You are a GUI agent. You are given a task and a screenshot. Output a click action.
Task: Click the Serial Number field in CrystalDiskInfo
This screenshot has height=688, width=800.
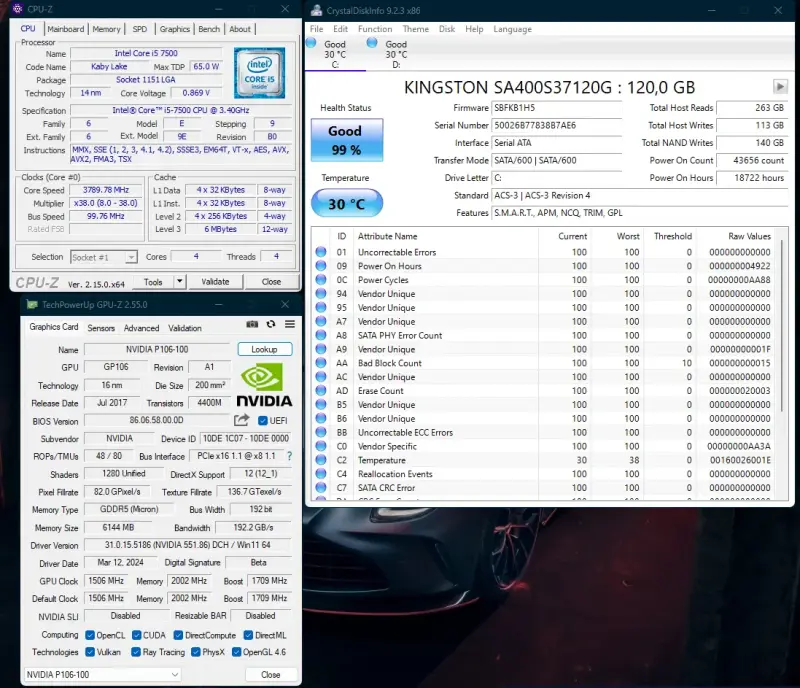point(557,125)
